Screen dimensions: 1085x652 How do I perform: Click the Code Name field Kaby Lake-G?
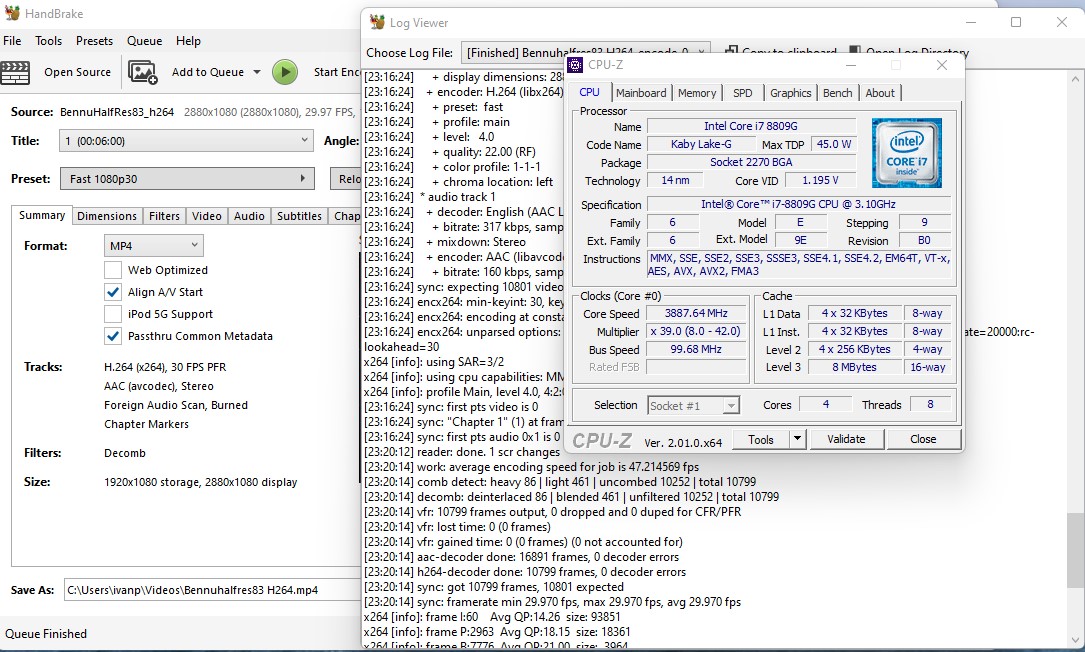[701, 144]
